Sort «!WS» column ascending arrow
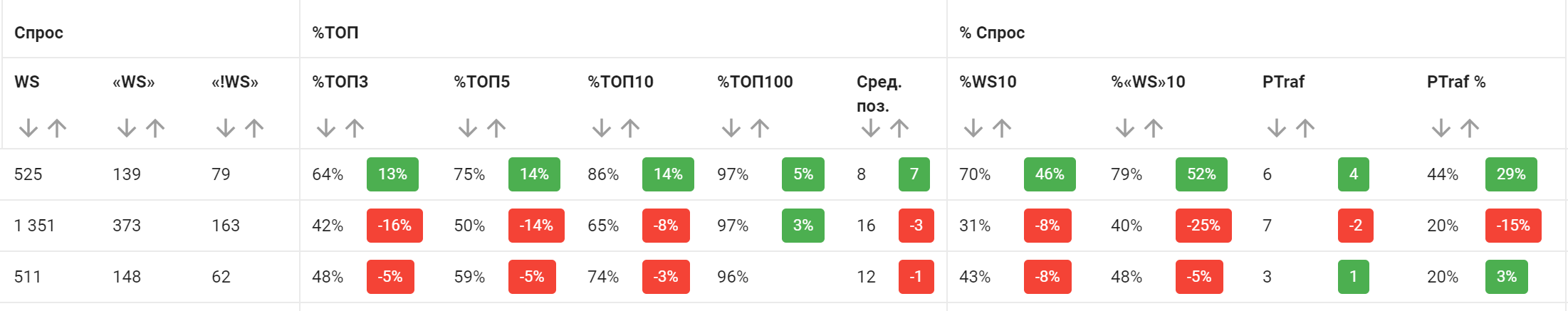Image resolution: width=1568 pixels, height=311 pixels. pos(254,128)
